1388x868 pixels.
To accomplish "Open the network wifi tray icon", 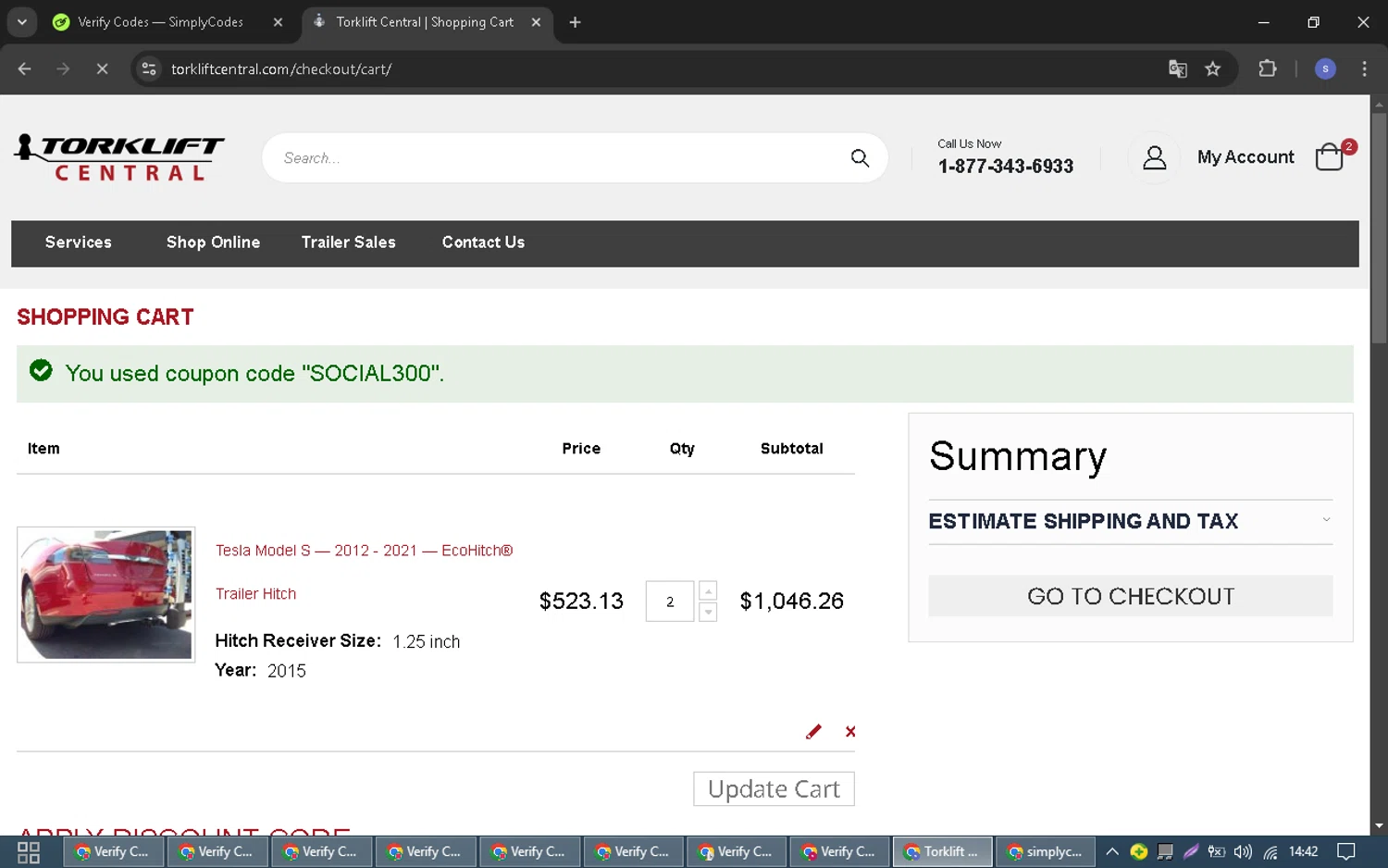I will pos(1270,851).
